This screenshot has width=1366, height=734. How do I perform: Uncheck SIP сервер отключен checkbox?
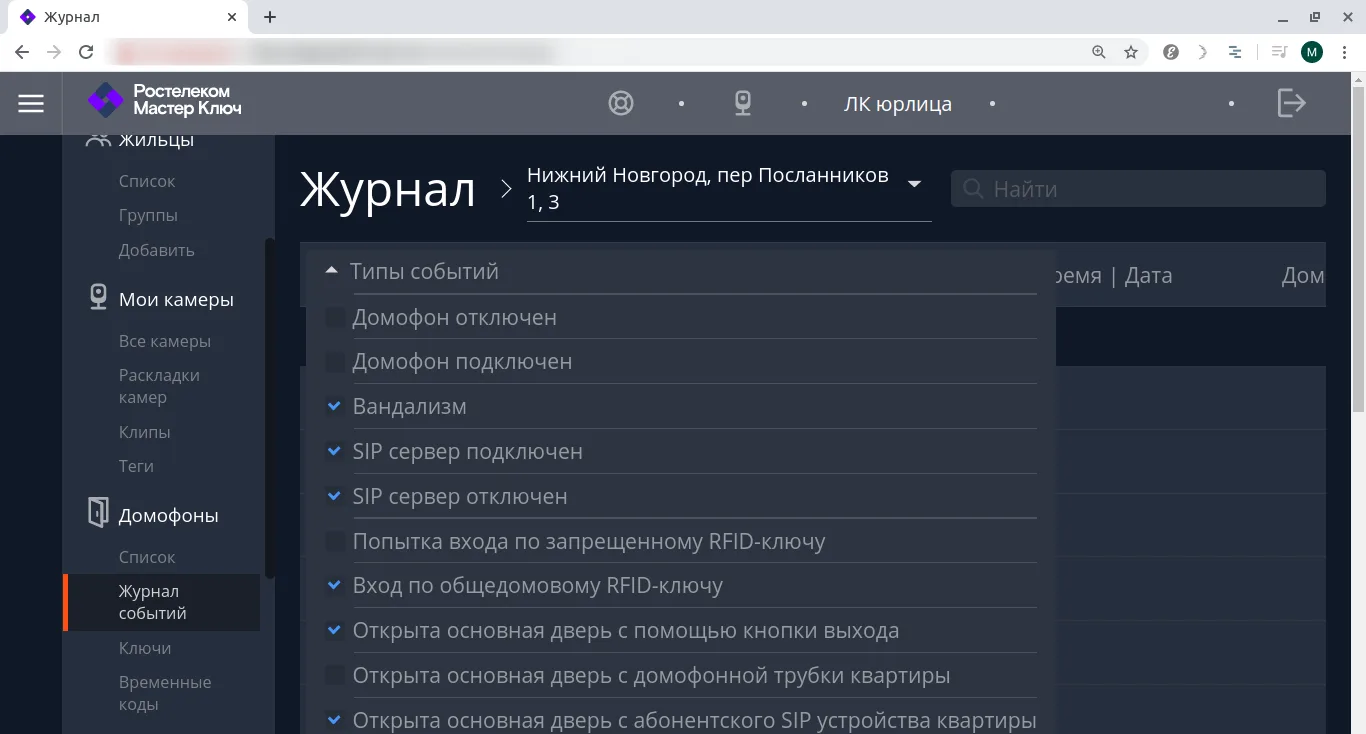pyautogui.click(x=336, y=496)
